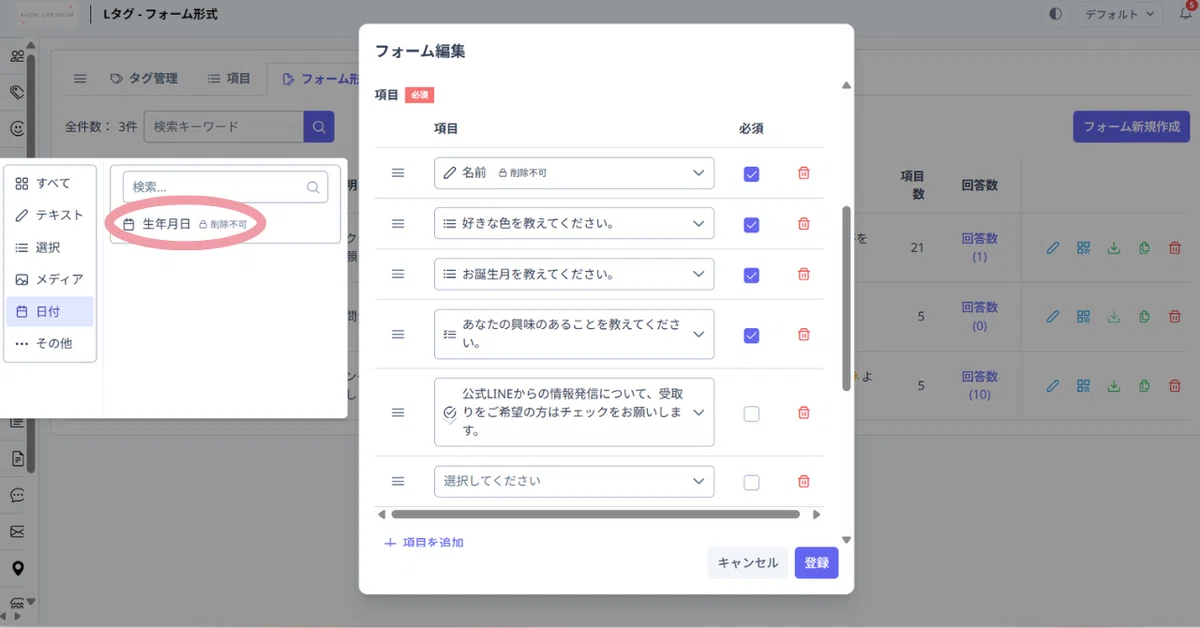Uncheck required for 好きな色を教えてください
The image size is (1200, 628).
click(752, 225)
